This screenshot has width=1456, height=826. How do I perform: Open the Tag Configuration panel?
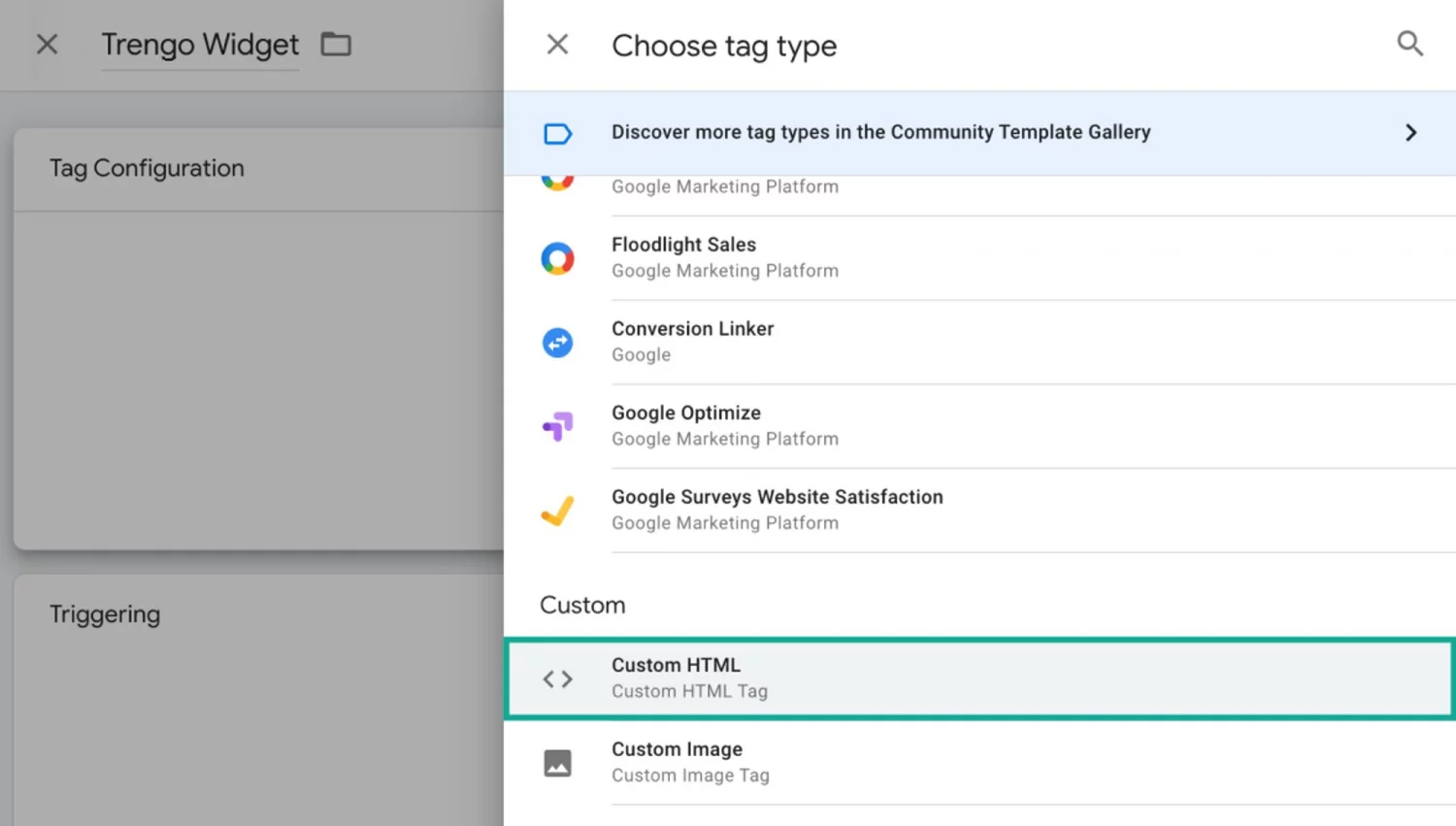[147, 168]
